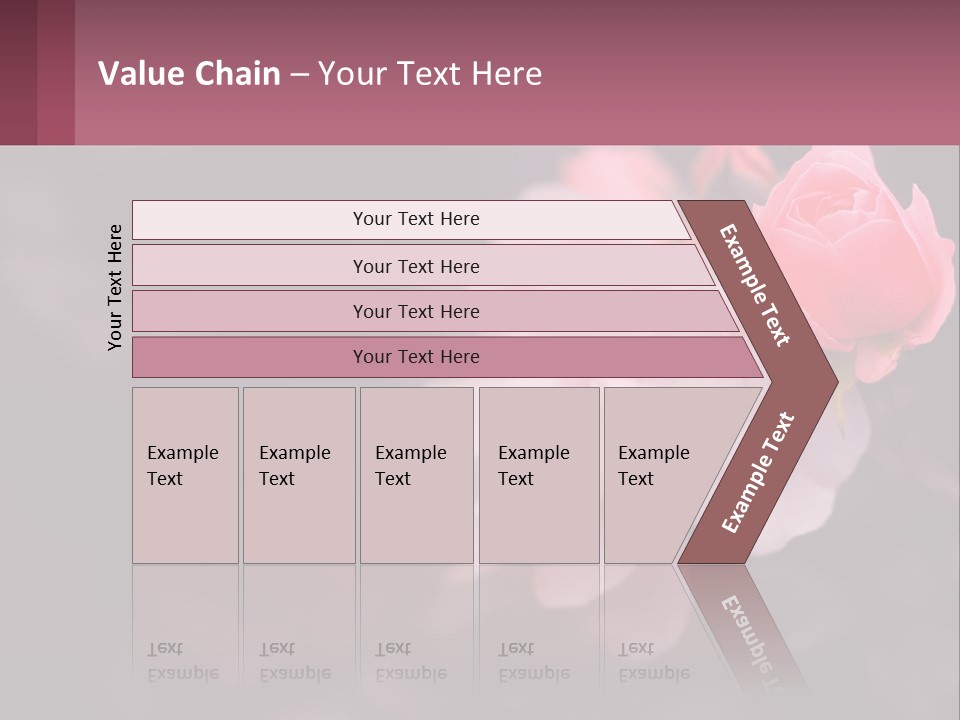The width and height of the screenshot is (960, 720).
Task: Select the third "Your Text Here" bar
Action: [416, 311]
